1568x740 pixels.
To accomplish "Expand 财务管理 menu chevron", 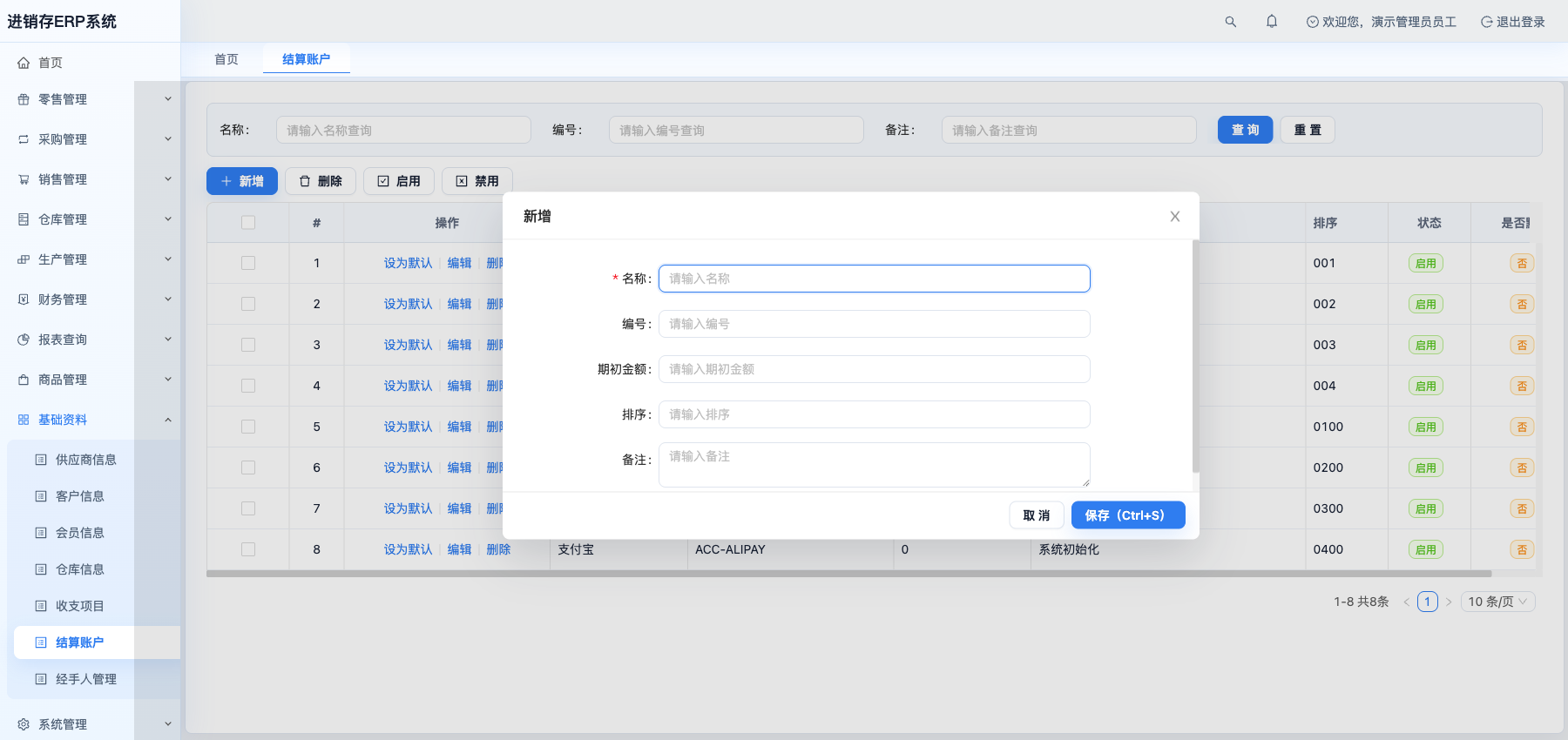I will tap(168, 299).
